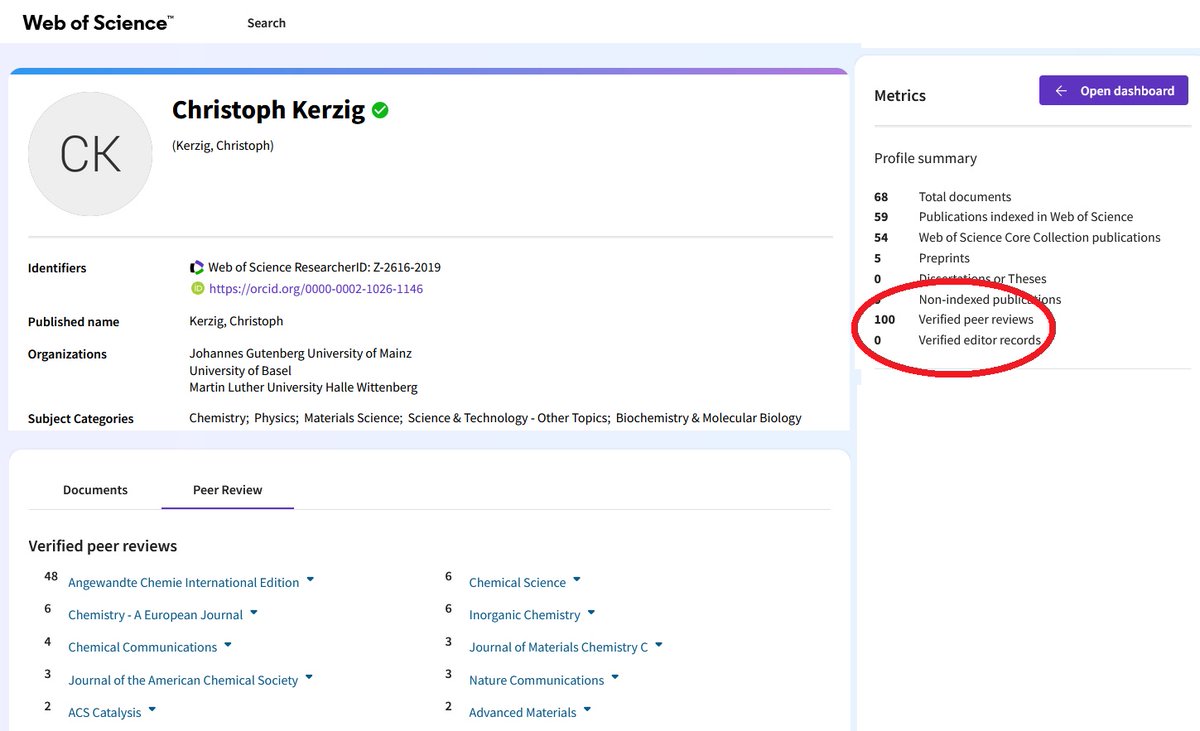Expand the Inorganic Chemistry dropdown arrow
This screenshot has width=1200, height=731.
pos(591,613)
